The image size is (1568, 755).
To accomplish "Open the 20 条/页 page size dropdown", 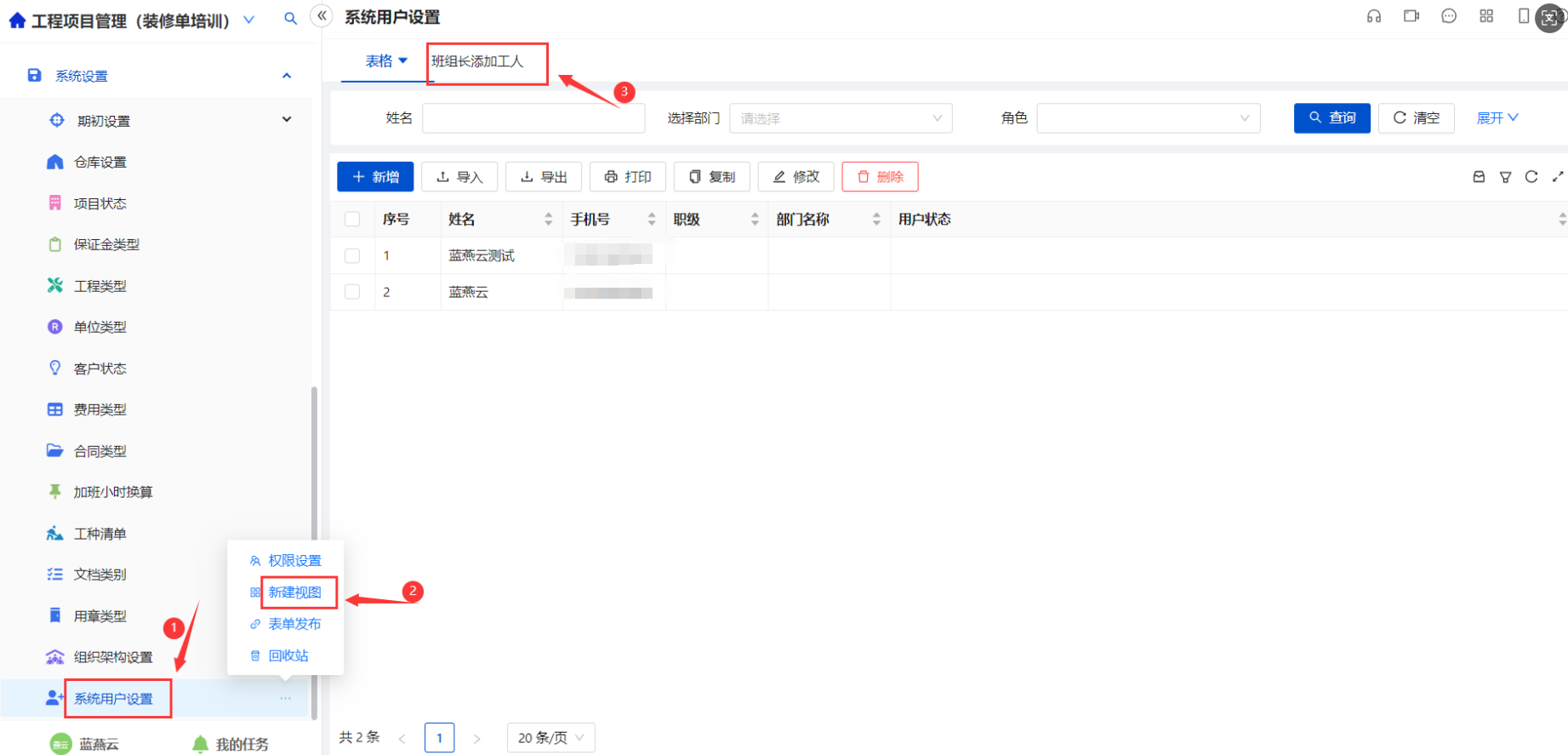I will click(550, 738).
